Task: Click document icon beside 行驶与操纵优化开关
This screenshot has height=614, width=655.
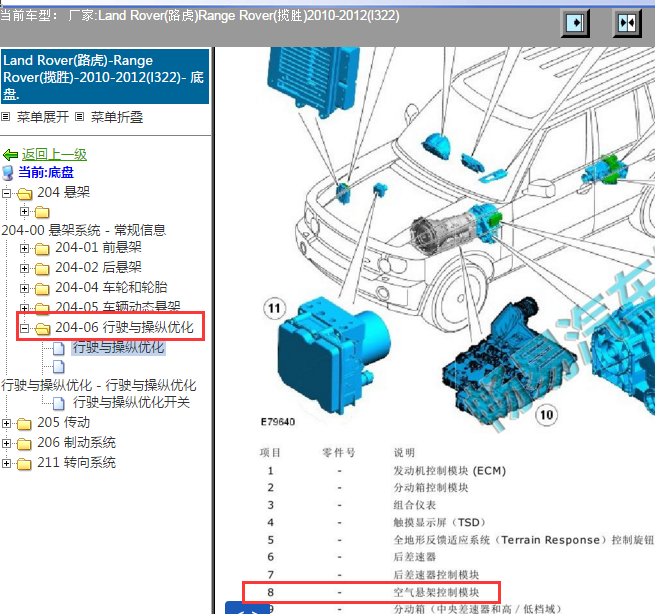Action: pyautogui.click(x=59, y=403)
